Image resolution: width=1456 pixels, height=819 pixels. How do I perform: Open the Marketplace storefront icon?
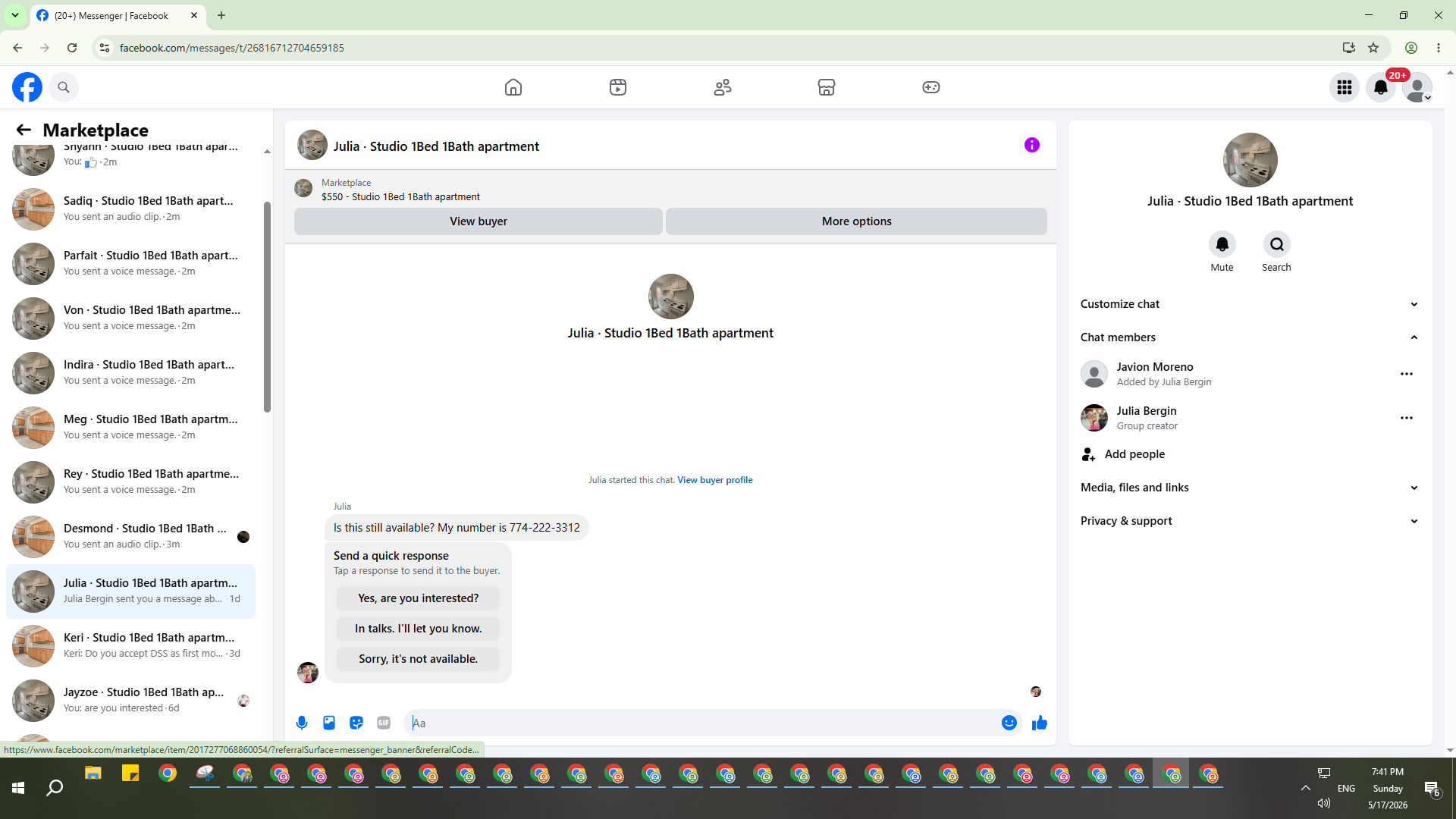pos(827,87)
